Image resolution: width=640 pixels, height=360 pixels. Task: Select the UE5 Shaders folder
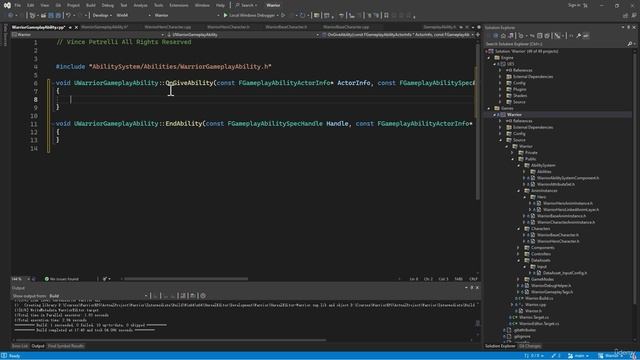(x=520, y=96)
